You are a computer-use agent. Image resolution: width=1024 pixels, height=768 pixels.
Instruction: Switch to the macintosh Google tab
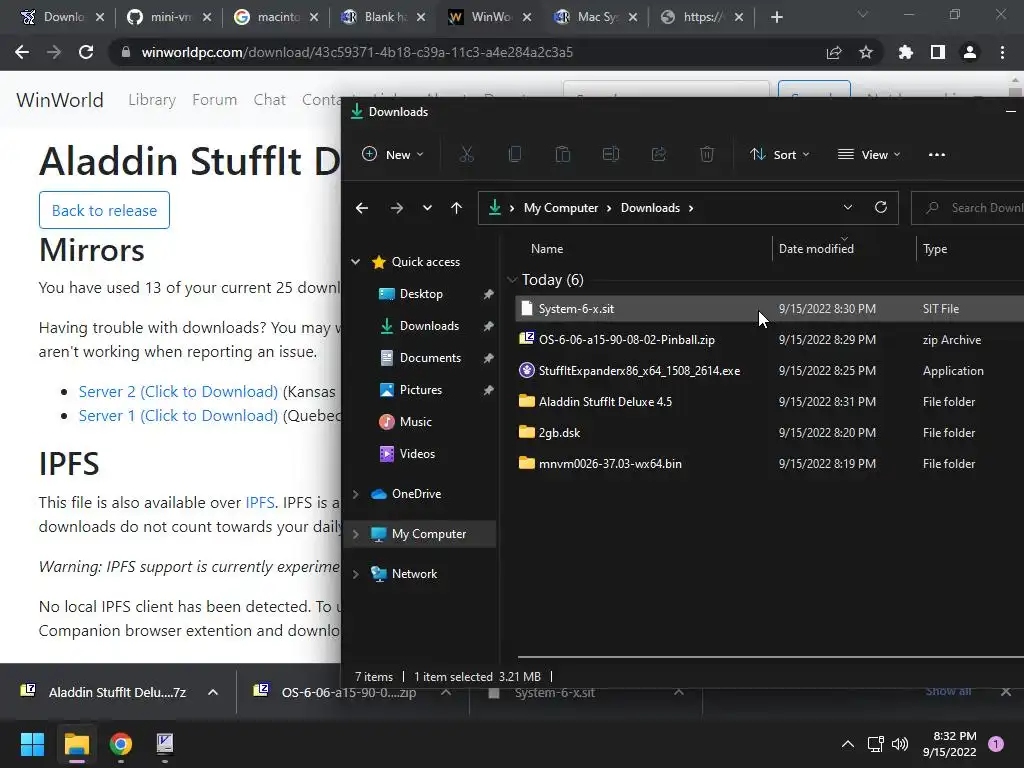276,17
